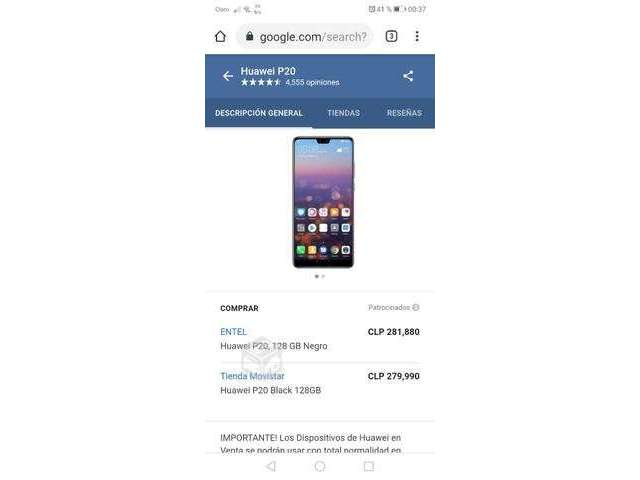Select the Descripción General tab
The width and height of the screenshot is (640, 480).
click(x=259, y=113)
